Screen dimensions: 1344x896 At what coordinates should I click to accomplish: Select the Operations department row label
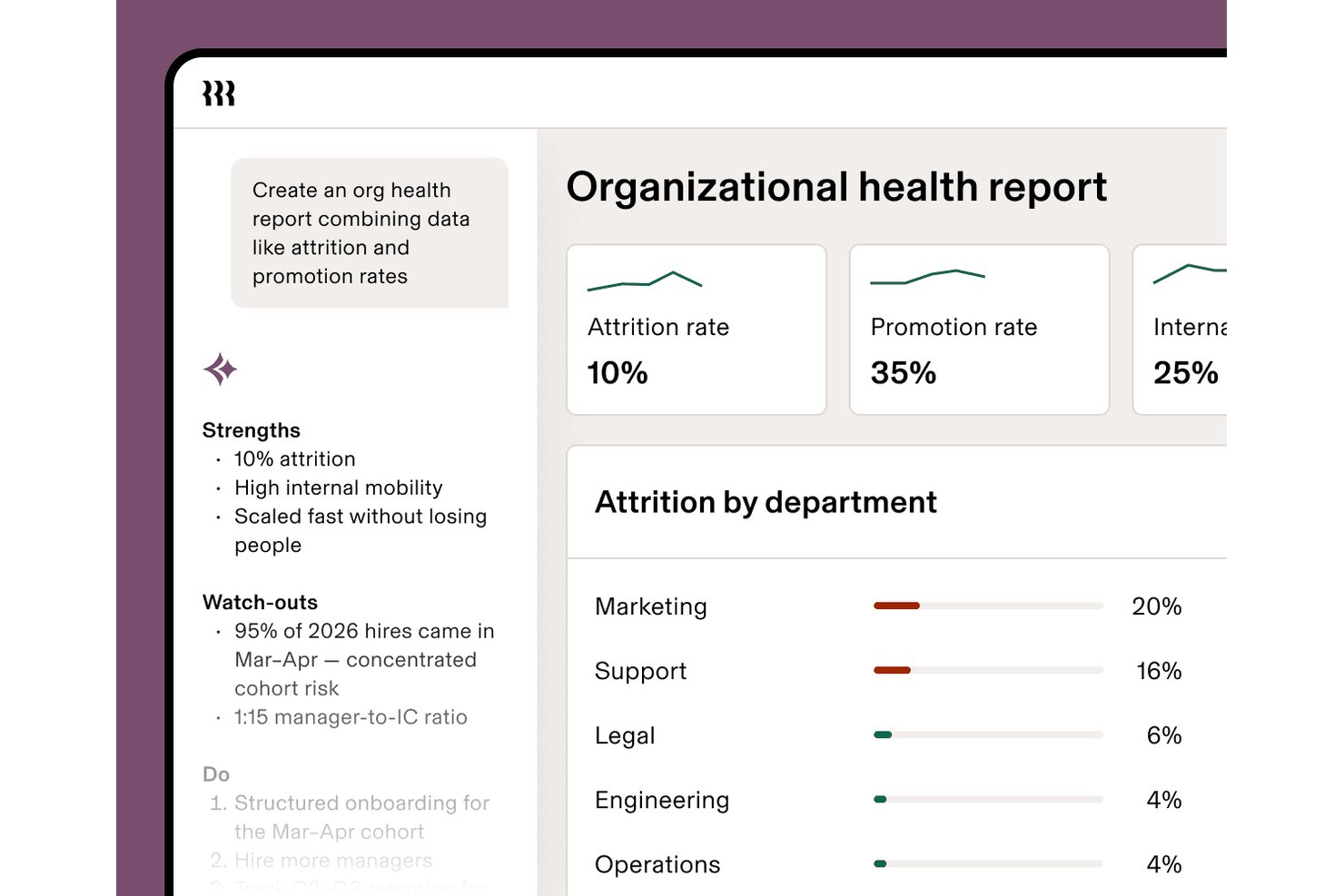657,864
